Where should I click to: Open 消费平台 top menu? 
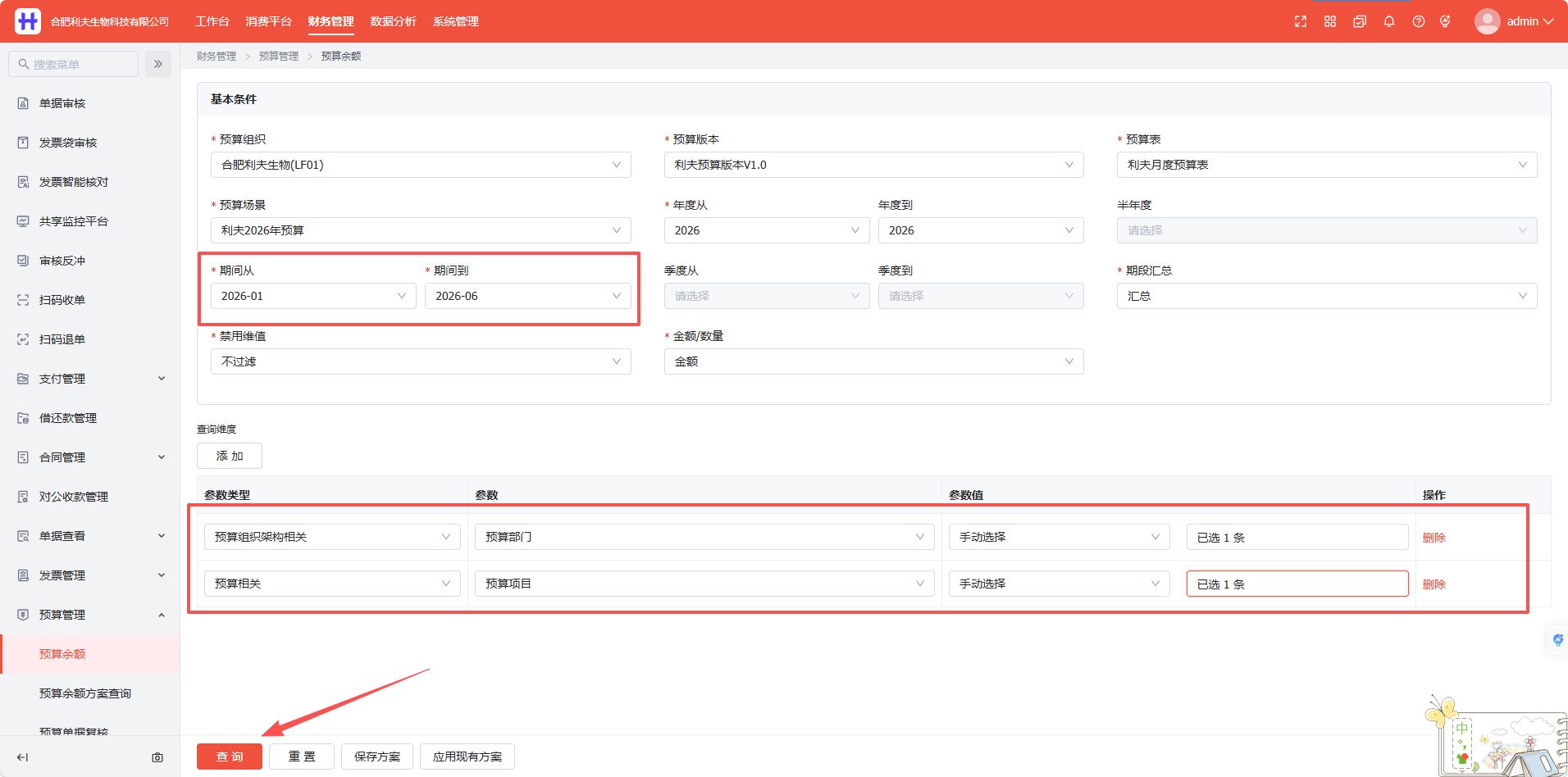(268, 21)
